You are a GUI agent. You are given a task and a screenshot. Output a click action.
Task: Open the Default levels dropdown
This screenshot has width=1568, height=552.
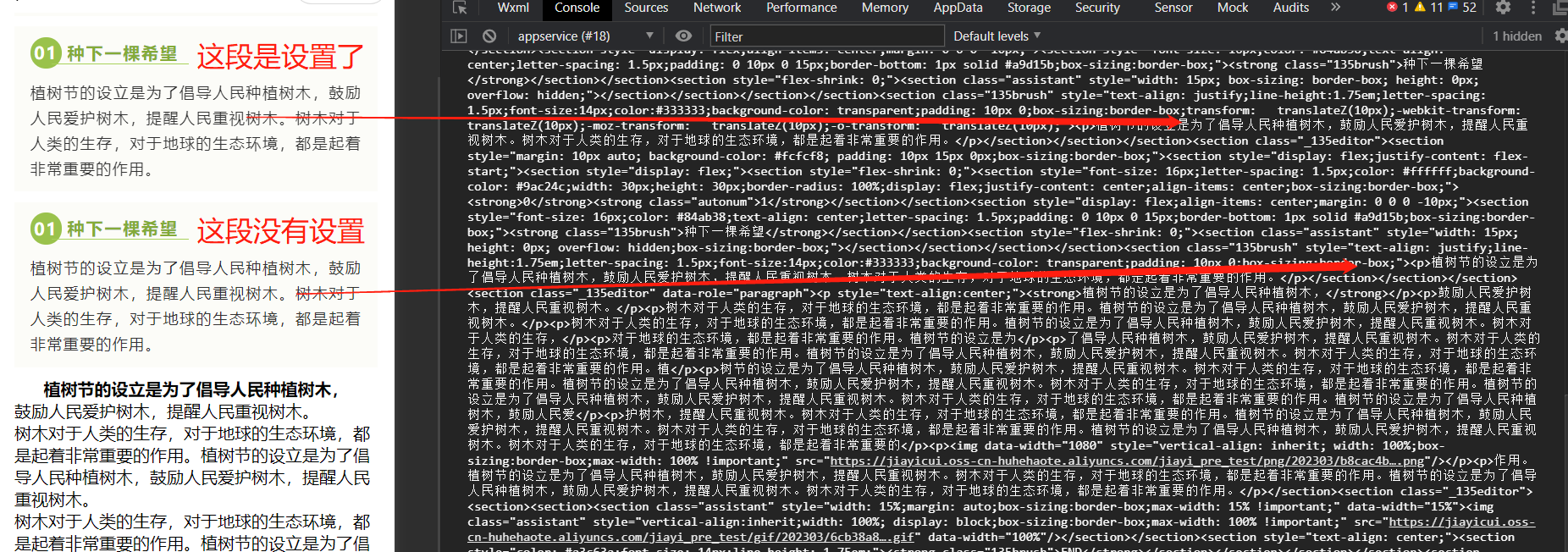997,36
